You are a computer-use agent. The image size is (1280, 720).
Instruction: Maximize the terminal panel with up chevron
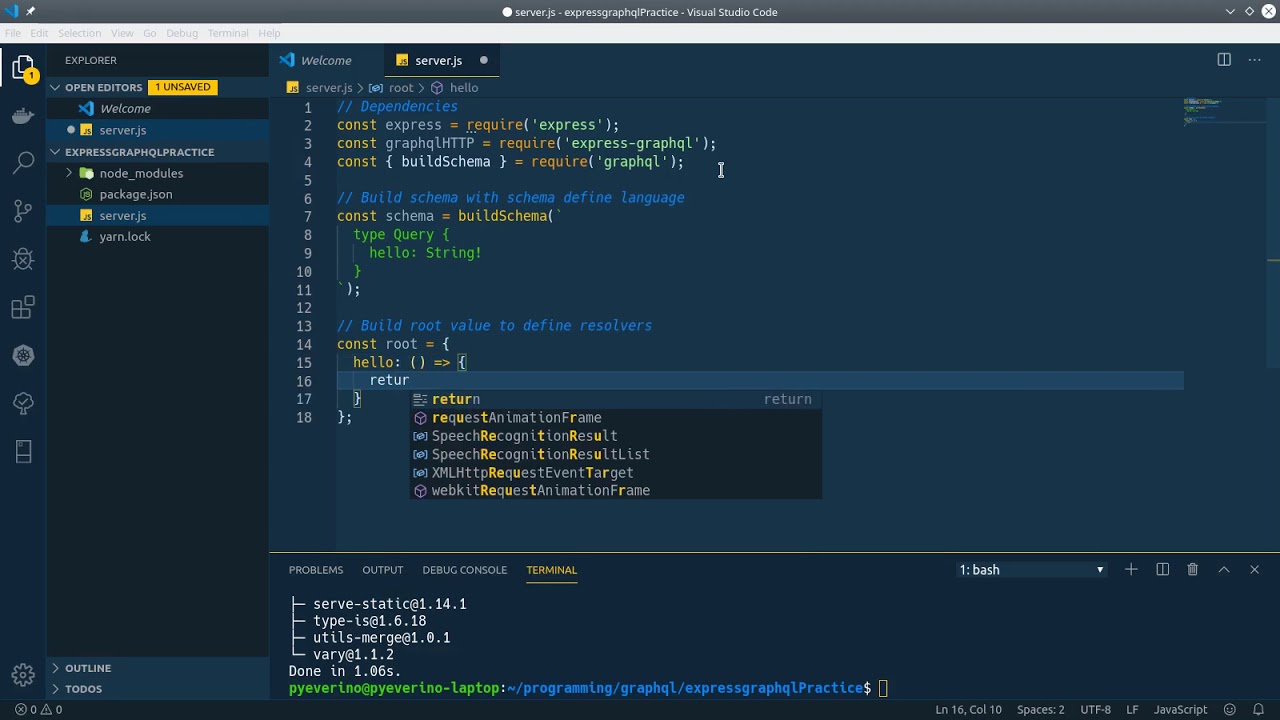(1223, 569)
